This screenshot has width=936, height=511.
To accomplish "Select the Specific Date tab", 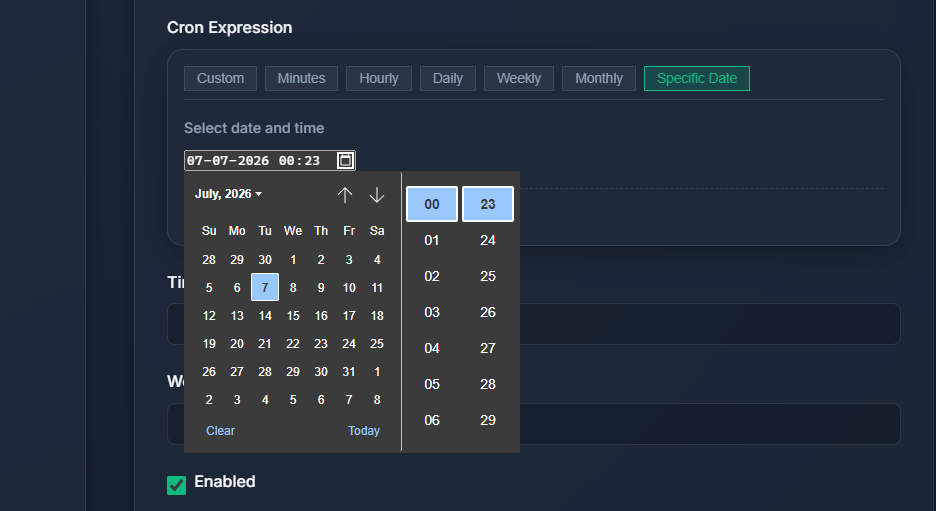I will tap(697, 78).
